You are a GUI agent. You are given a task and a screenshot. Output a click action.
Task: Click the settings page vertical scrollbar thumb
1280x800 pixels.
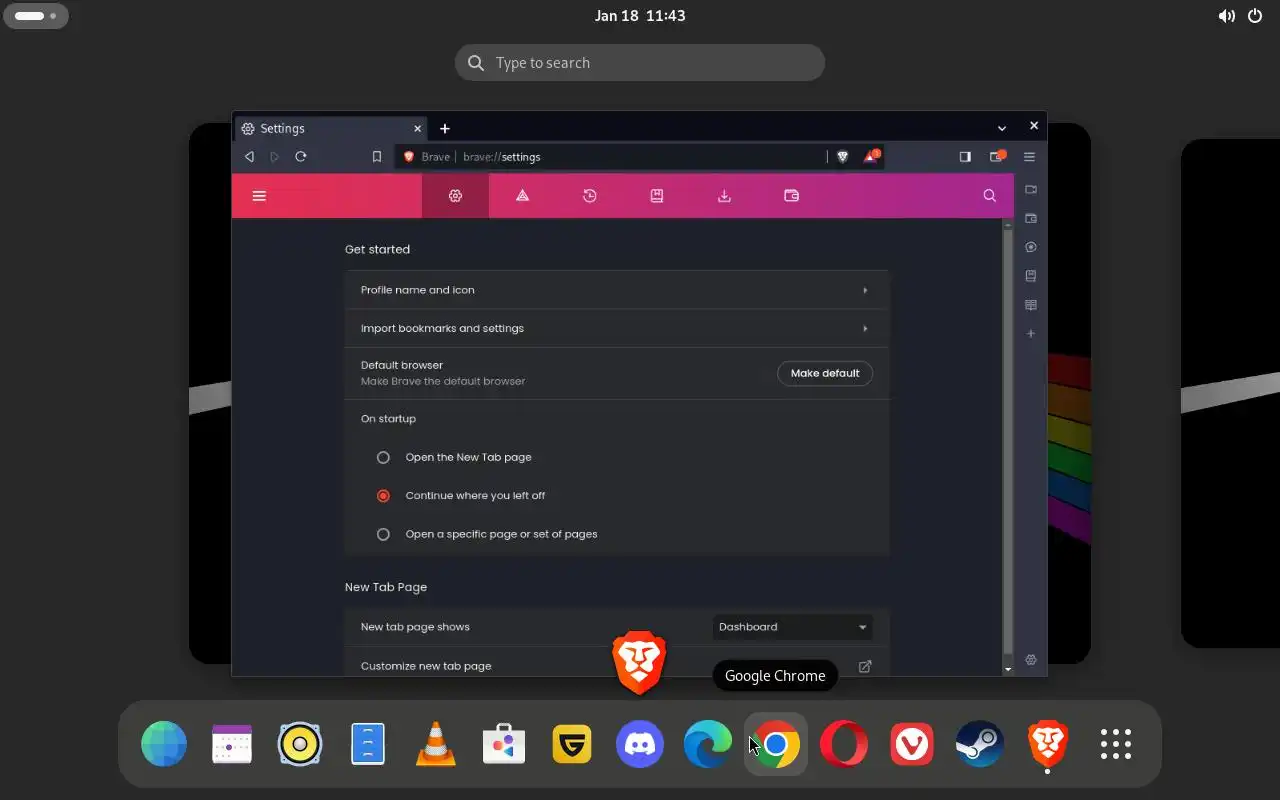1007,440
